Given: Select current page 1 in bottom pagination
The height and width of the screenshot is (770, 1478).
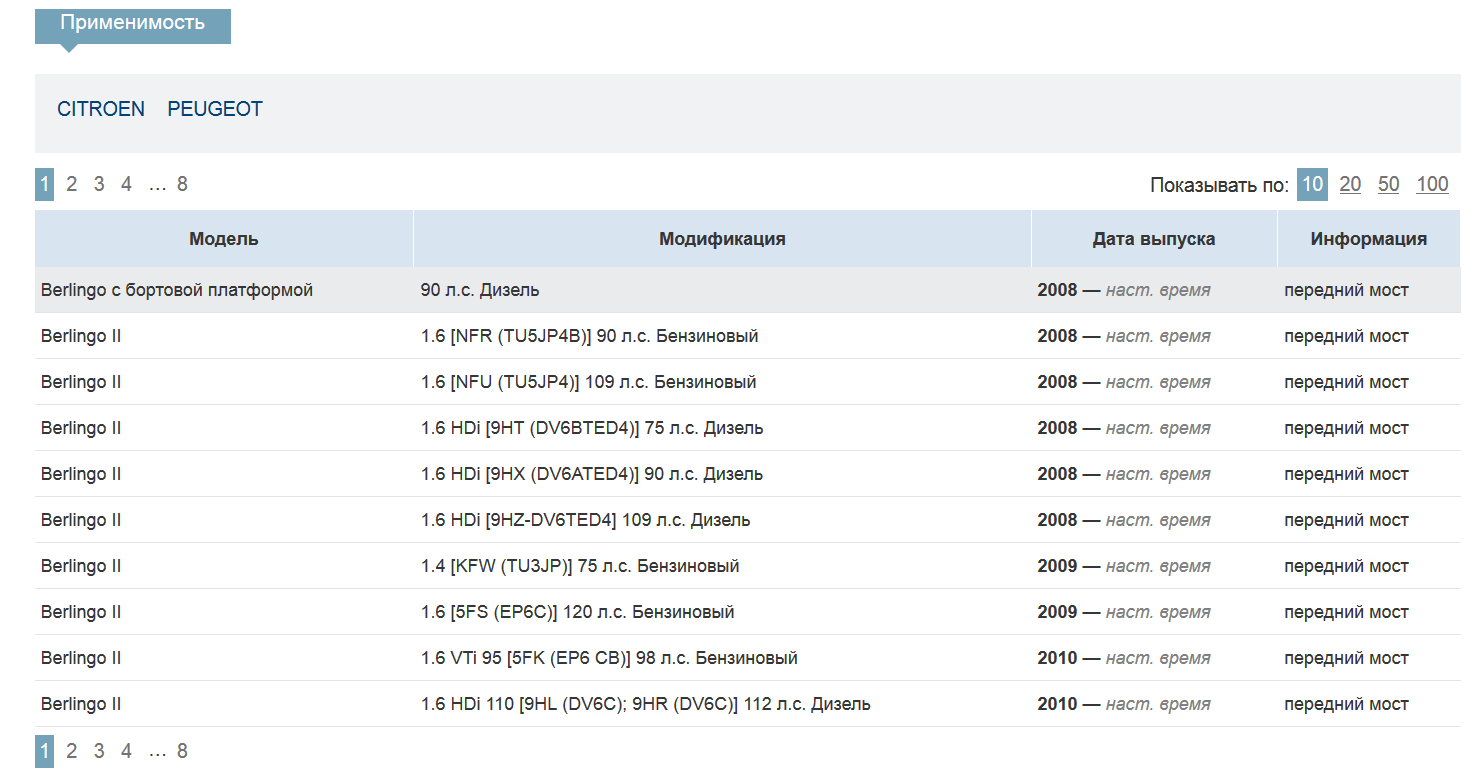Looking at the screenshot, I should pos(44,751).
